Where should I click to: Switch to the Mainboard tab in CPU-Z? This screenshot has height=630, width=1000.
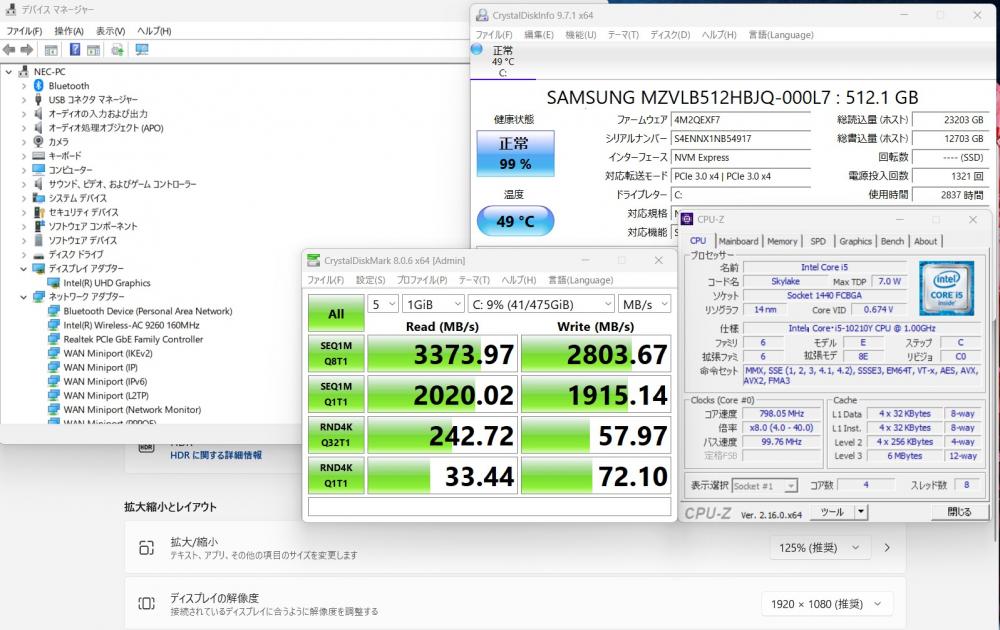pyautogui.click(x=738, y=241)
